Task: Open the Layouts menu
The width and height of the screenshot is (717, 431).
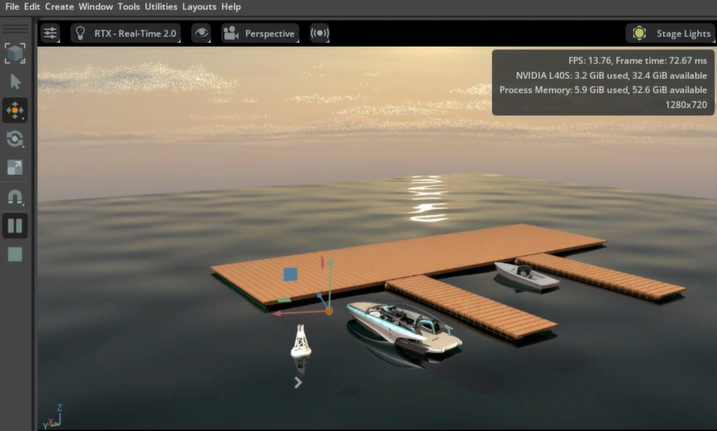Action: [199, 7]
